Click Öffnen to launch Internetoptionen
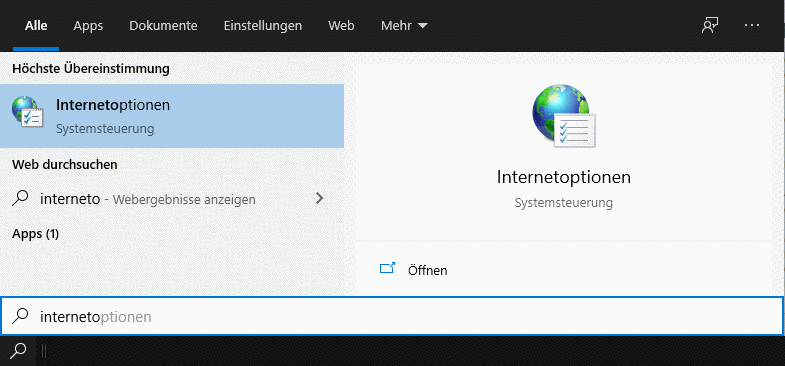The width and height of the screenshot is (785, 366). point(427,270)
